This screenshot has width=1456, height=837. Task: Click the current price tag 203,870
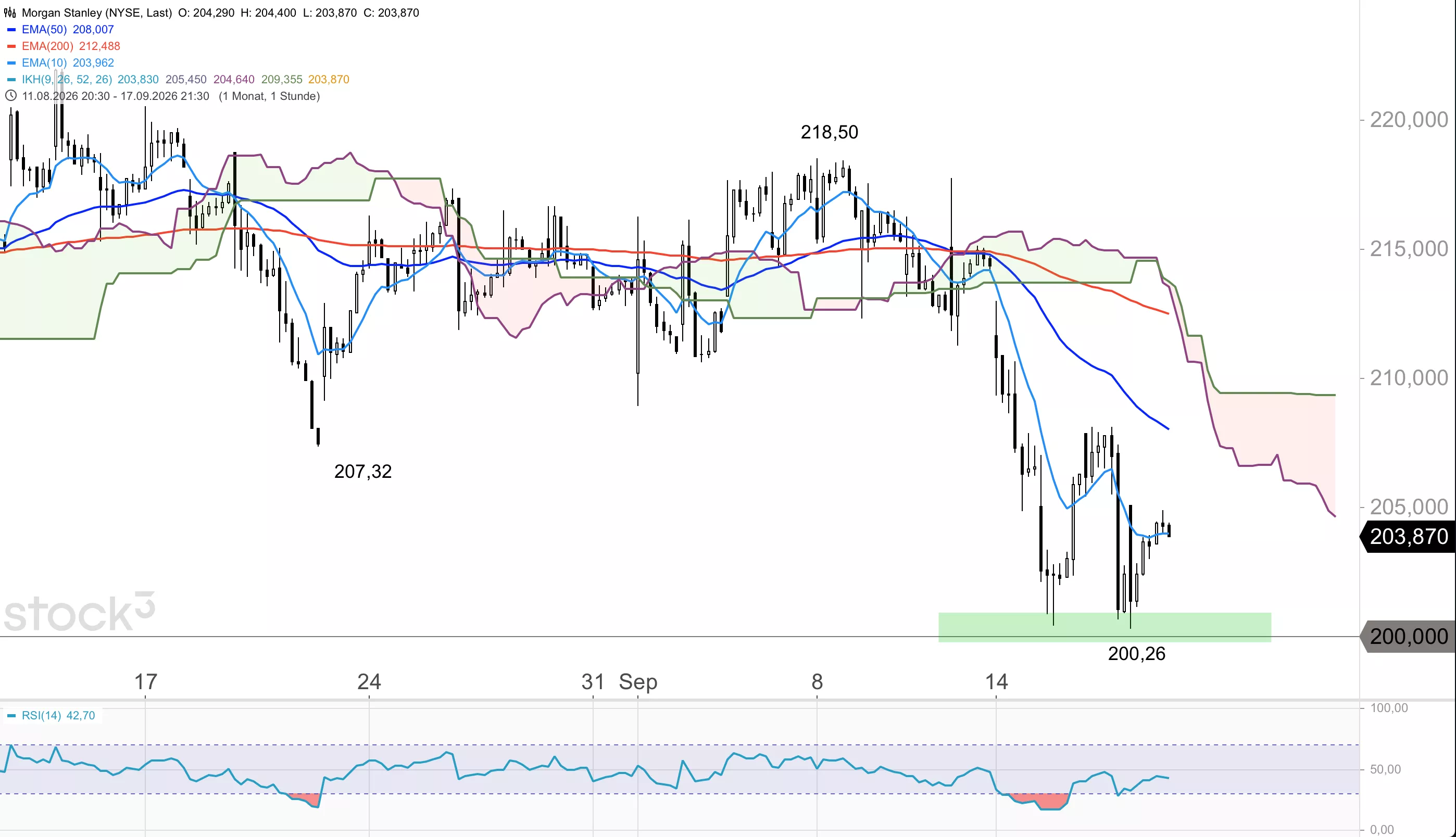tap(1408, 536)
